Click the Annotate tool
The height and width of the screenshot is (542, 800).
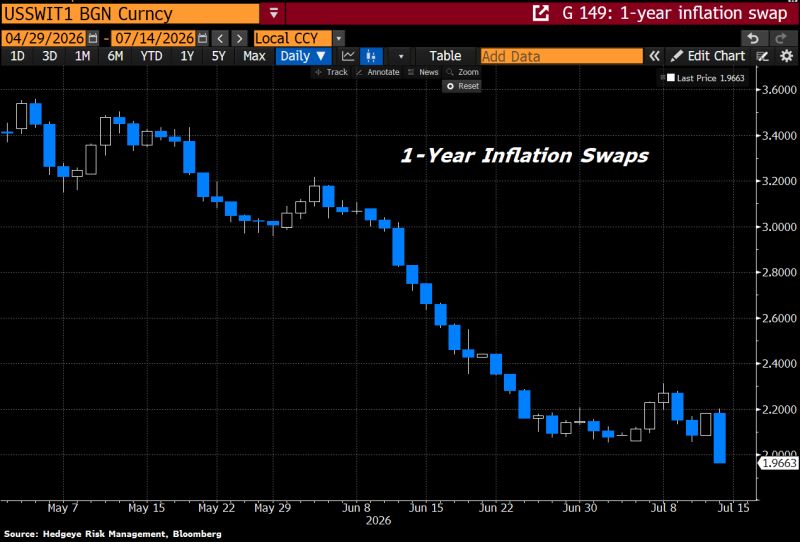[378, 72]
